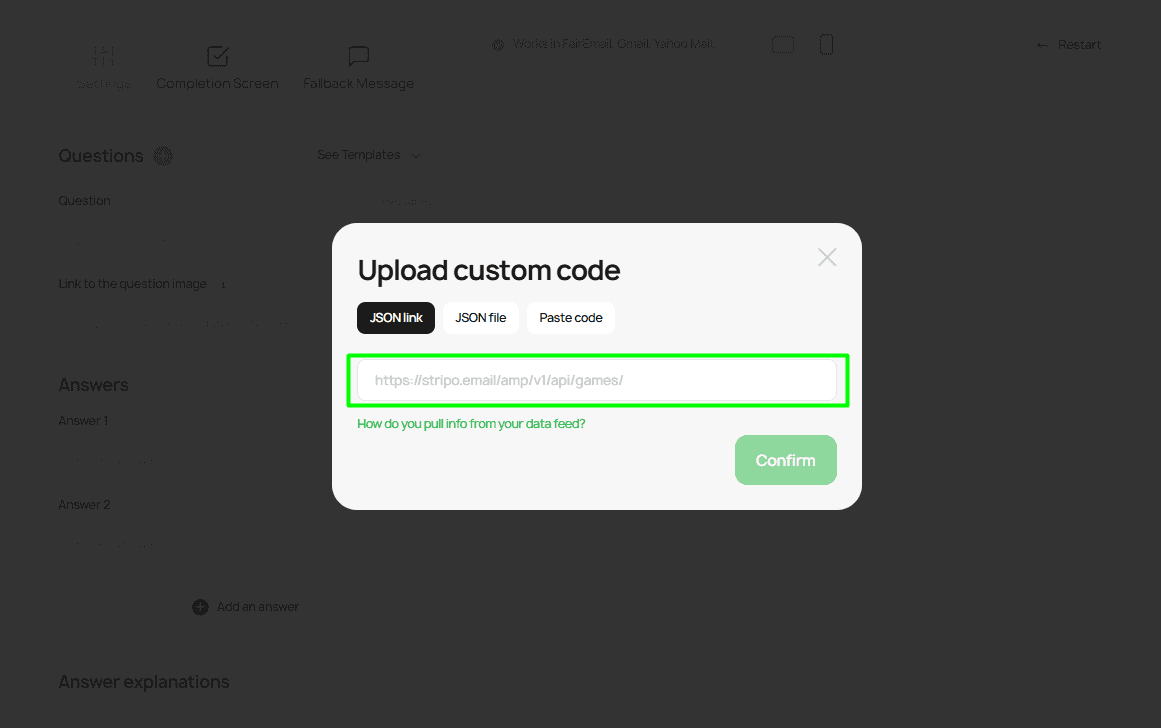Screen dimensions: 1161x728
Task: Switch to the Completion Screen tab
Action: (x=217, y=83)
